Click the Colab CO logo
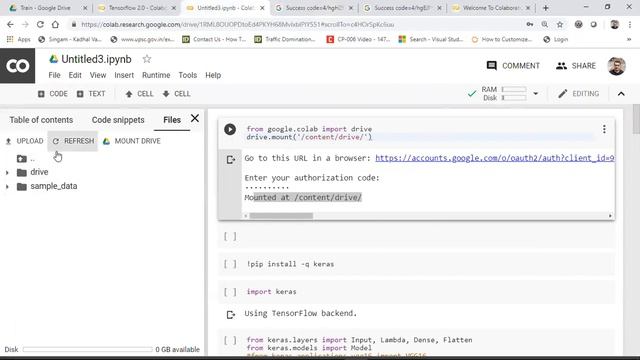This screenshot has height=360, width=640. click(x=18, y=66)
